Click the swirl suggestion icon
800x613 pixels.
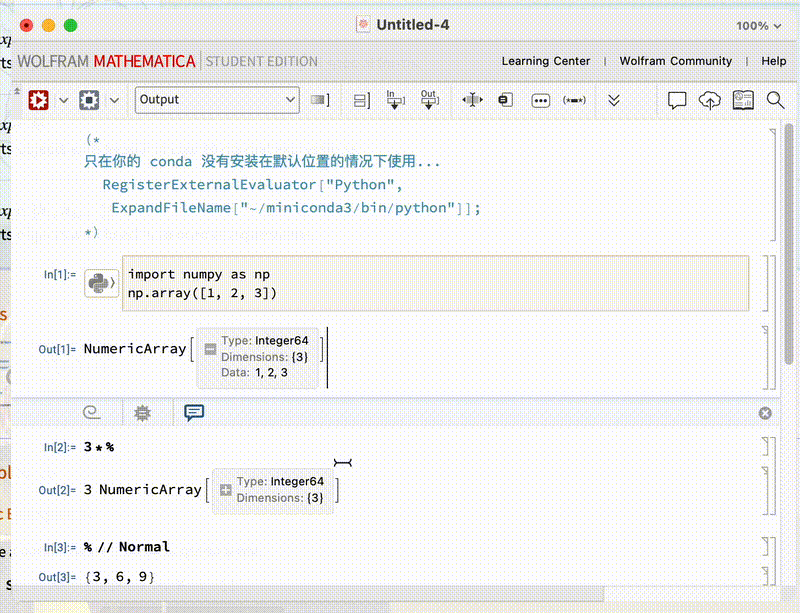(x=92, y=412)
